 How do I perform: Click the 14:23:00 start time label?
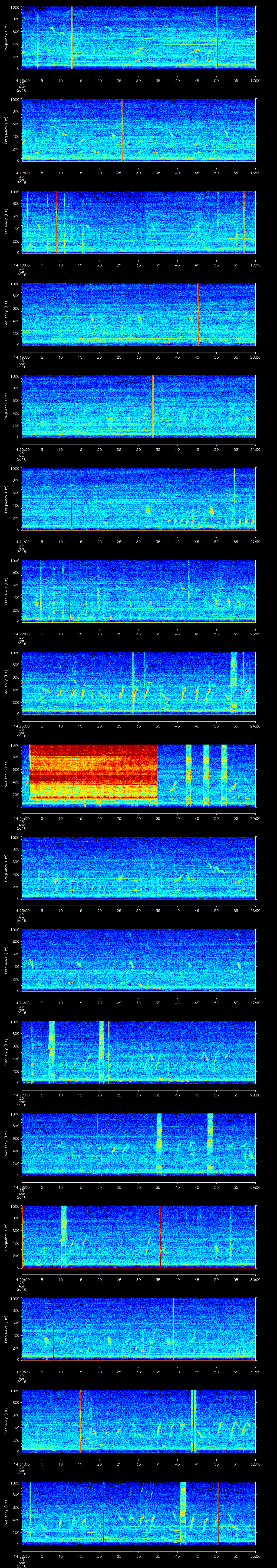click(x=22, y=726)
